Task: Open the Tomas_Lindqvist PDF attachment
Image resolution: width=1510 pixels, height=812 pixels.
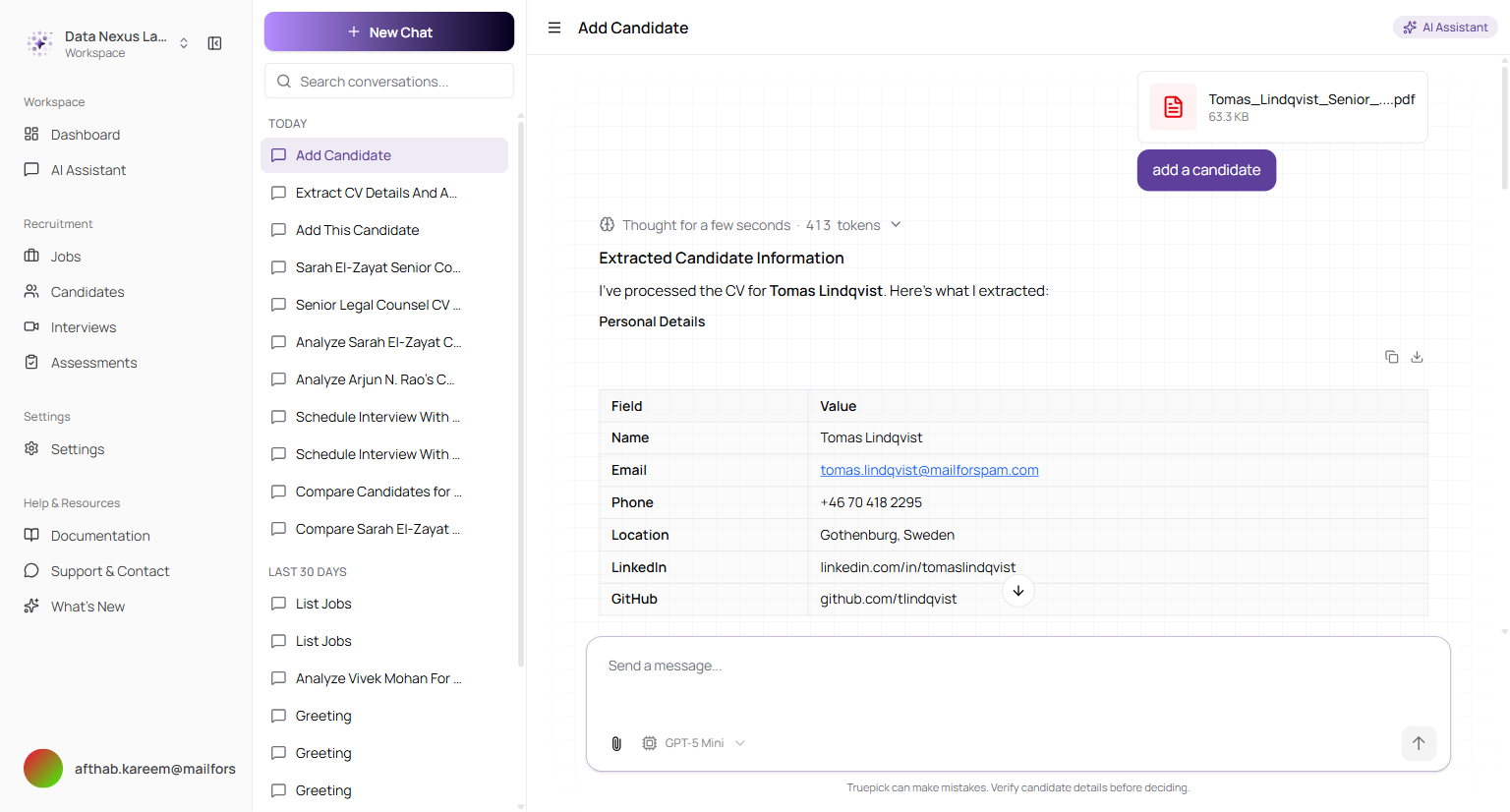Action: click(x=1282, y=107)
